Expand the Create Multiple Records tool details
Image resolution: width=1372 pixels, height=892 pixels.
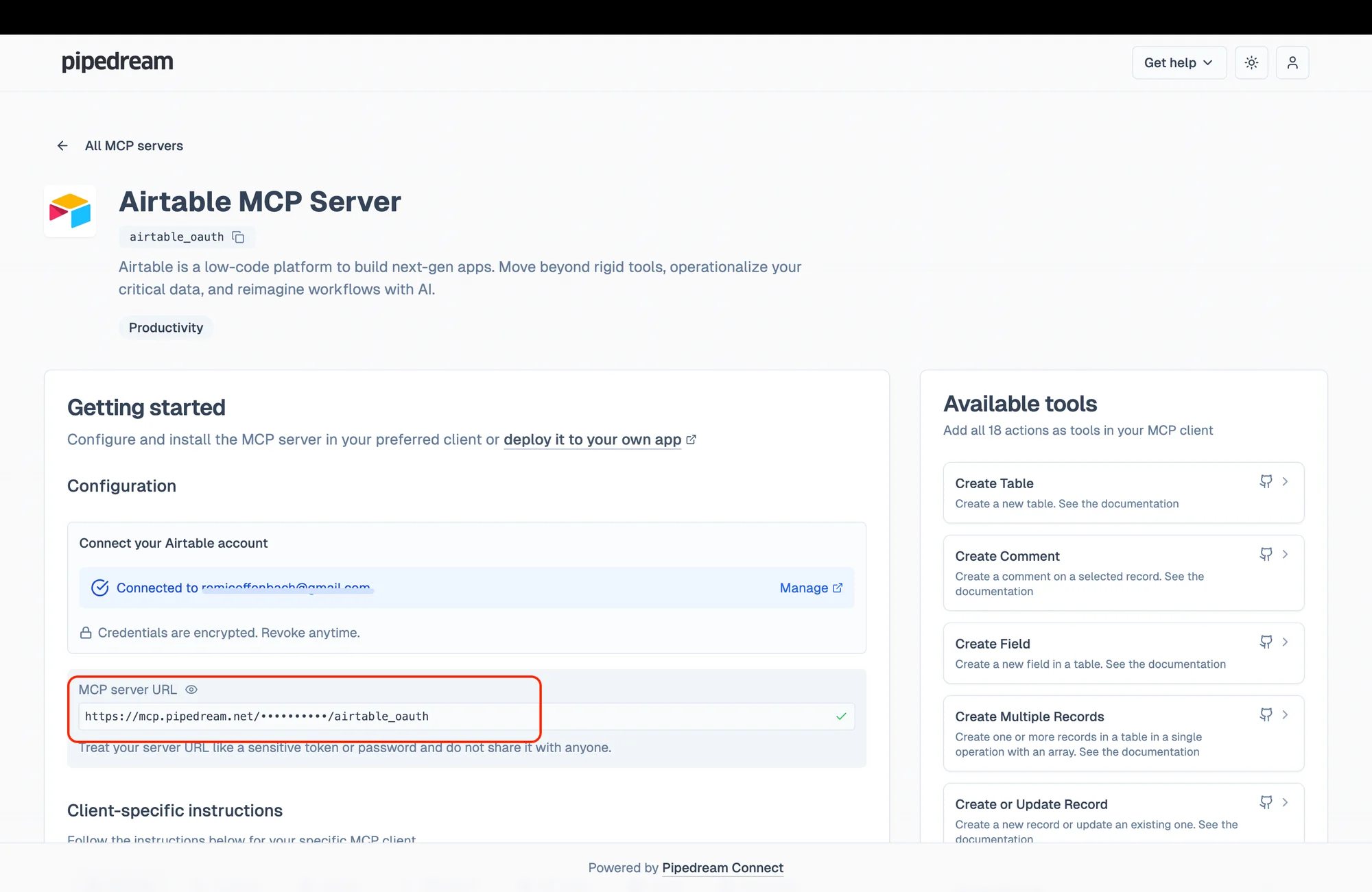1286,714
